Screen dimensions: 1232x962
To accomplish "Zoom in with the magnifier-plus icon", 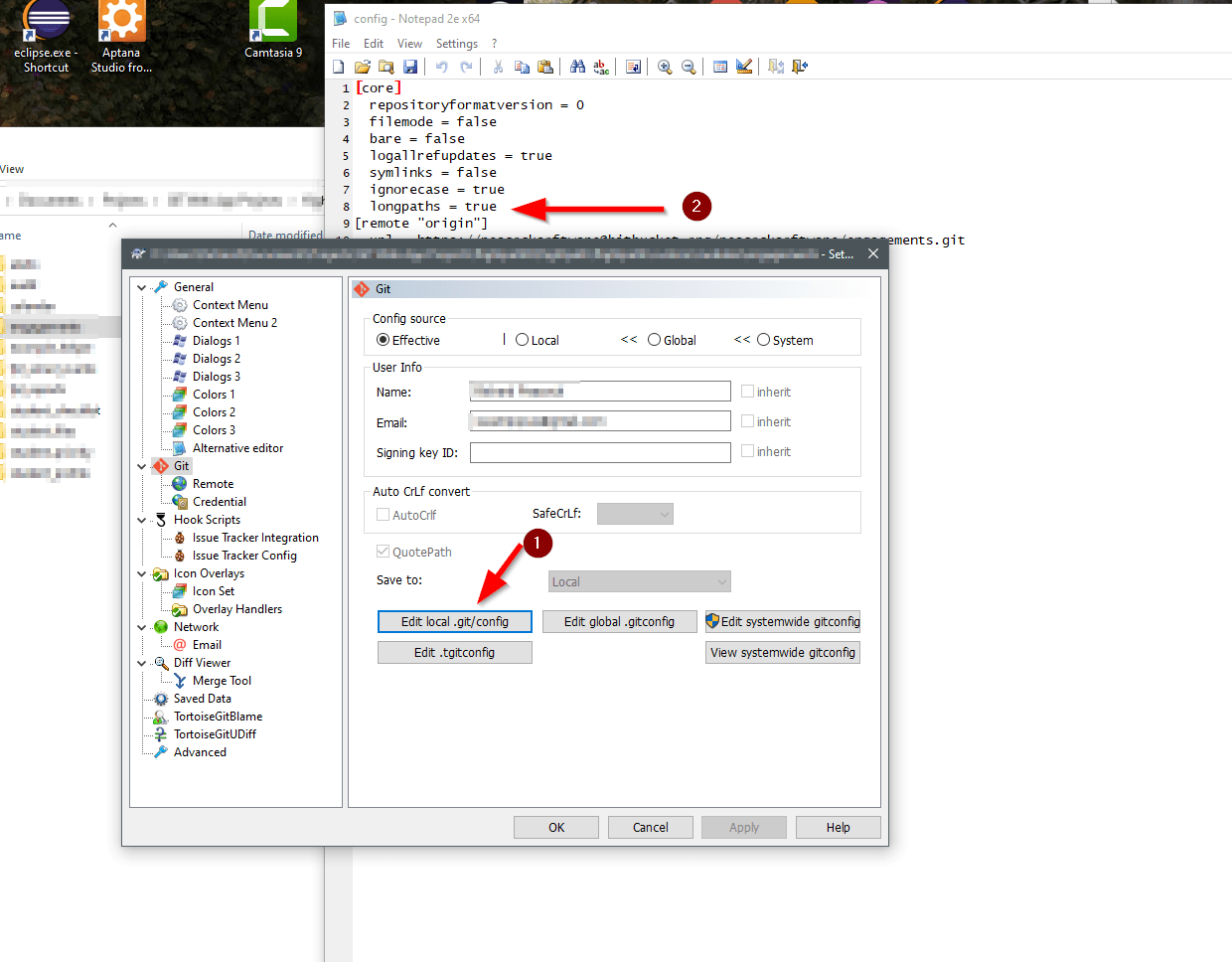I will (x=665, y=67).
